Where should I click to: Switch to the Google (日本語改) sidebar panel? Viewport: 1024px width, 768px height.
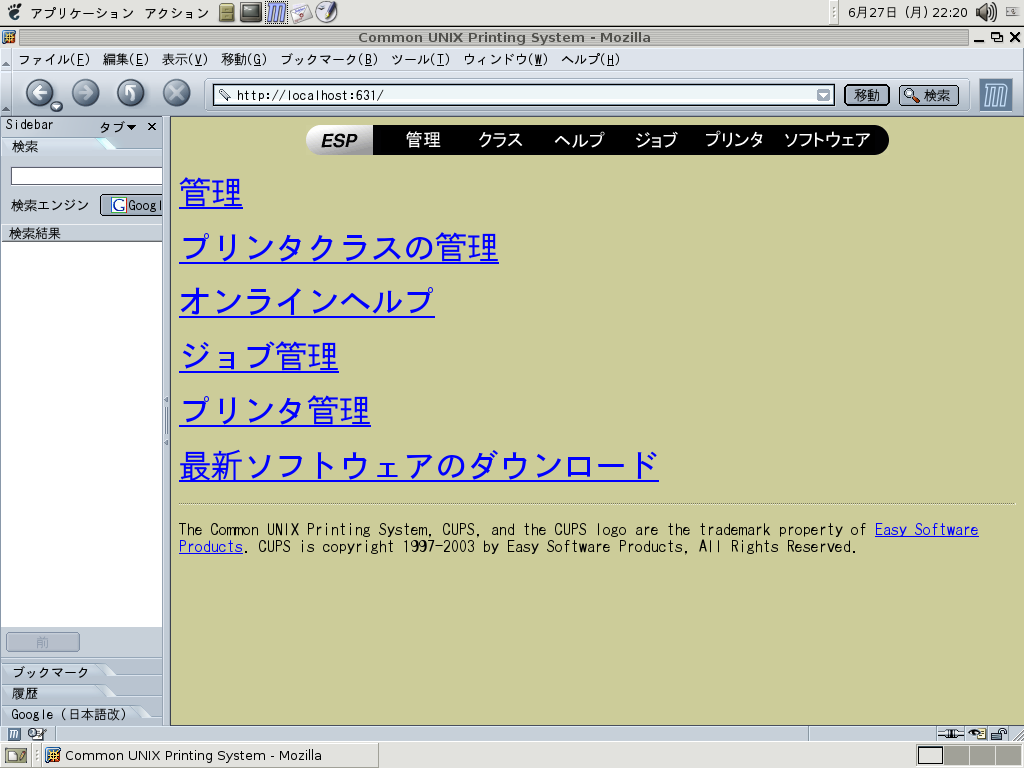(69, 714)
